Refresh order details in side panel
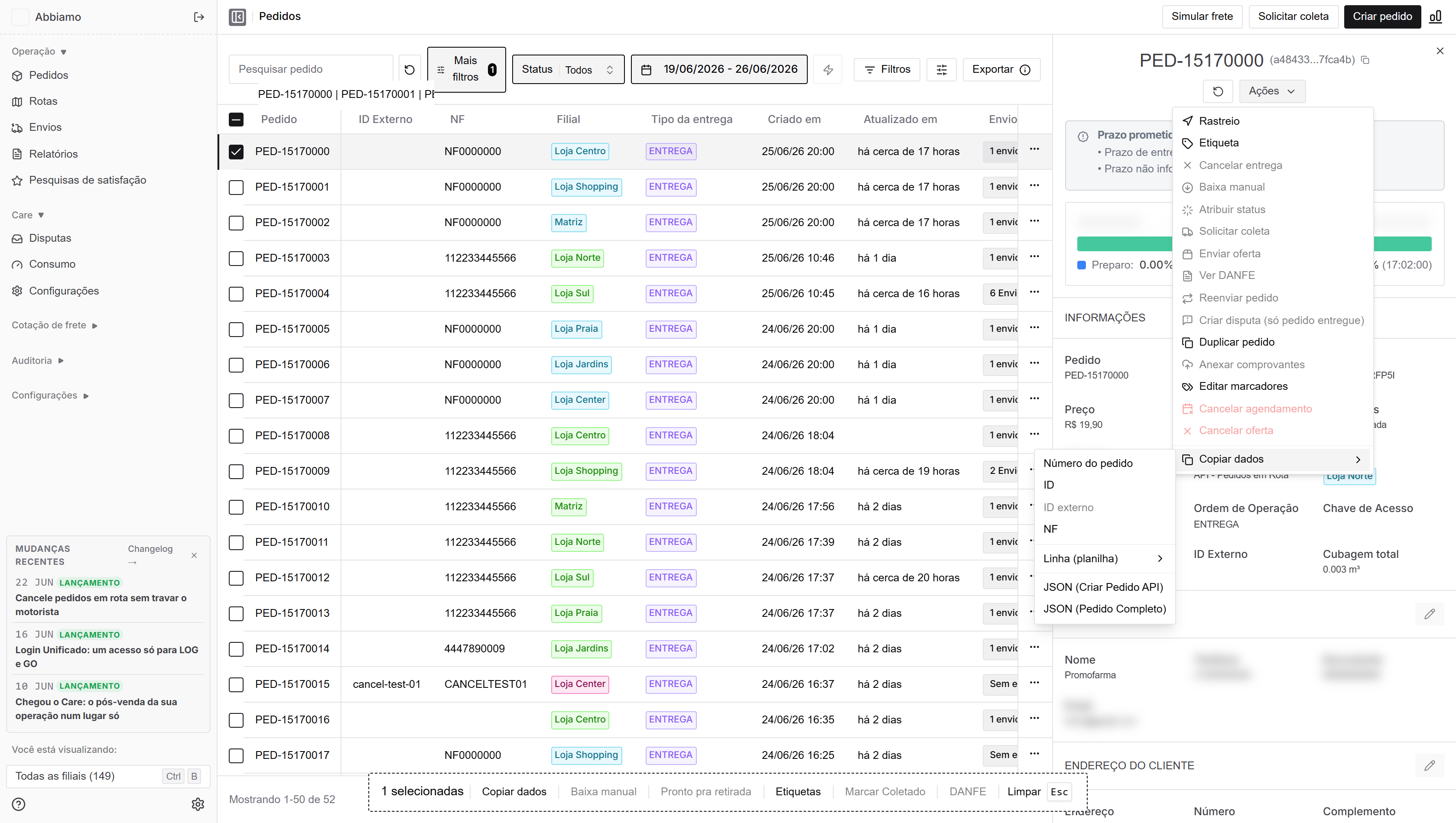Image resolution: width=1456 pixels, height=823 pixels. pos(1218,91)
